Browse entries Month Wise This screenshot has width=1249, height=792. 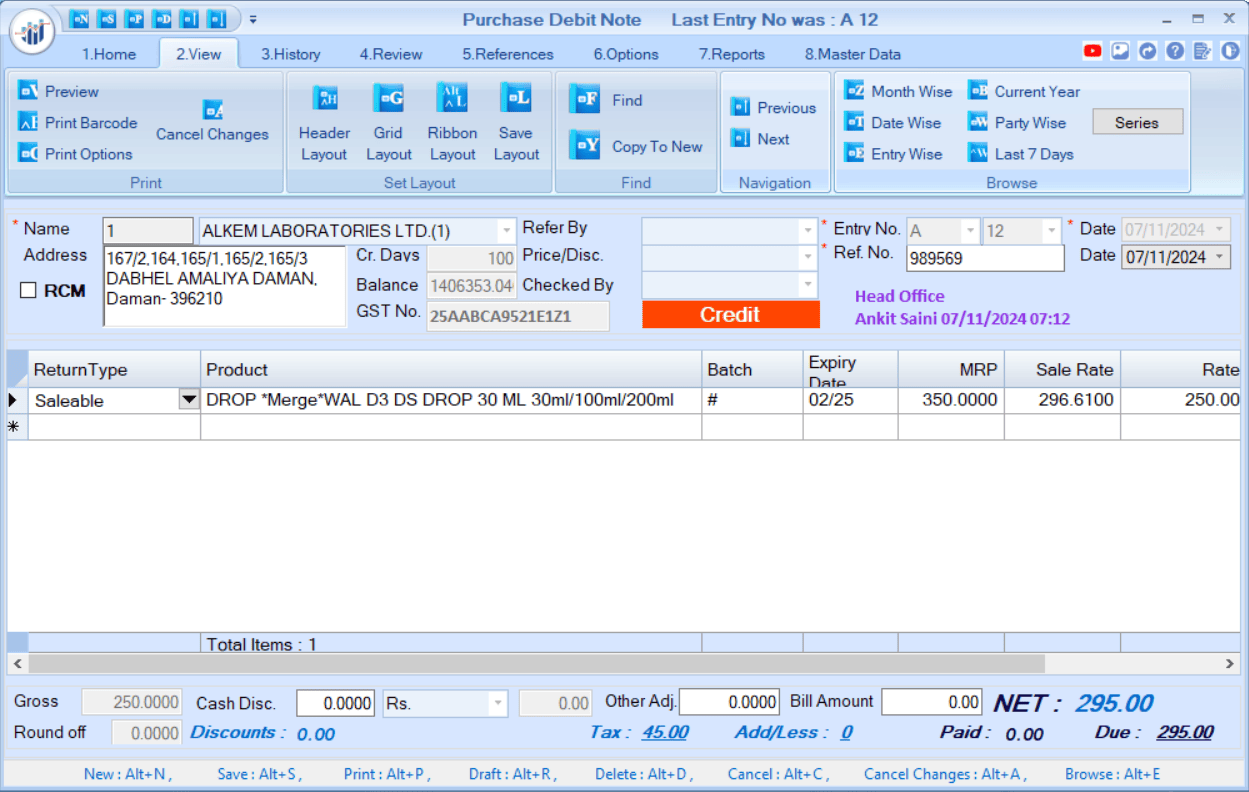898,91
